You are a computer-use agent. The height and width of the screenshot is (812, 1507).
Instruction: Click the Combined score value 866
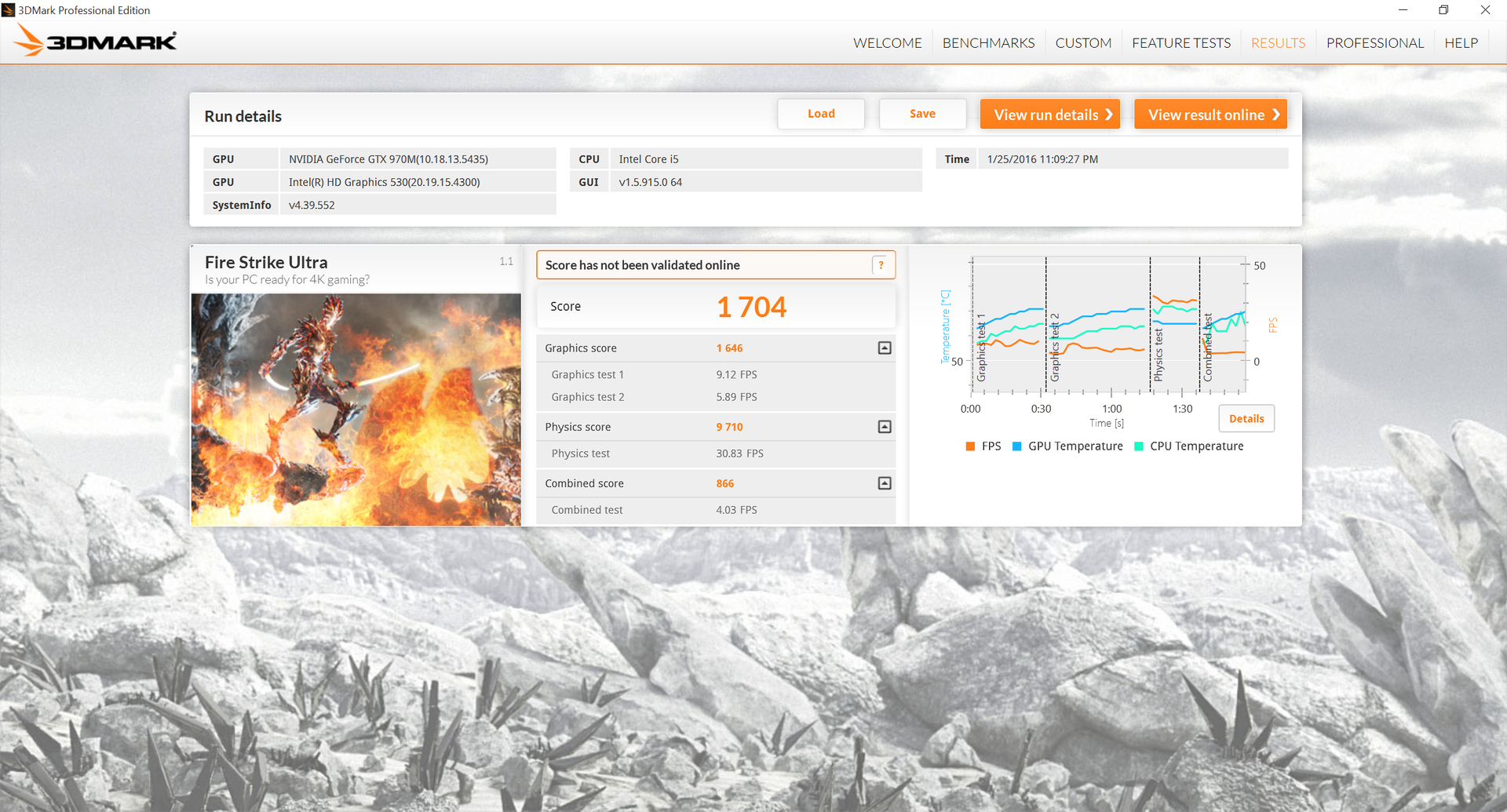(x=724, y=483)
